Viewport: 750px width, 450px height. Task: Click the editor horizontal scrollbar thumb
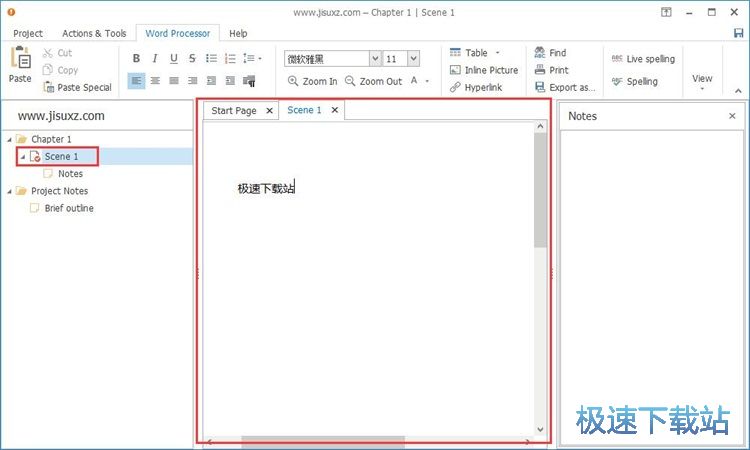tap(323, 441)
